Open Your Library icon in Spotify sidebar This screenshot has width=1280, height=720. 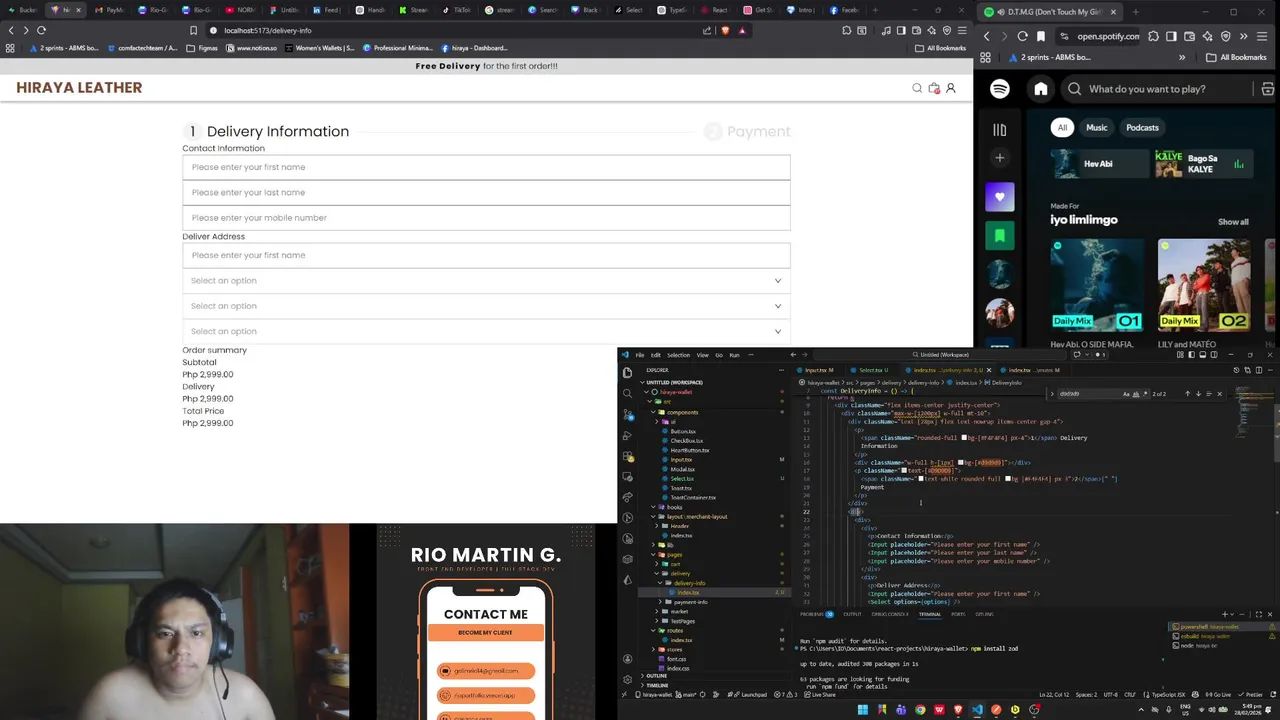click(x=999, y=129)
